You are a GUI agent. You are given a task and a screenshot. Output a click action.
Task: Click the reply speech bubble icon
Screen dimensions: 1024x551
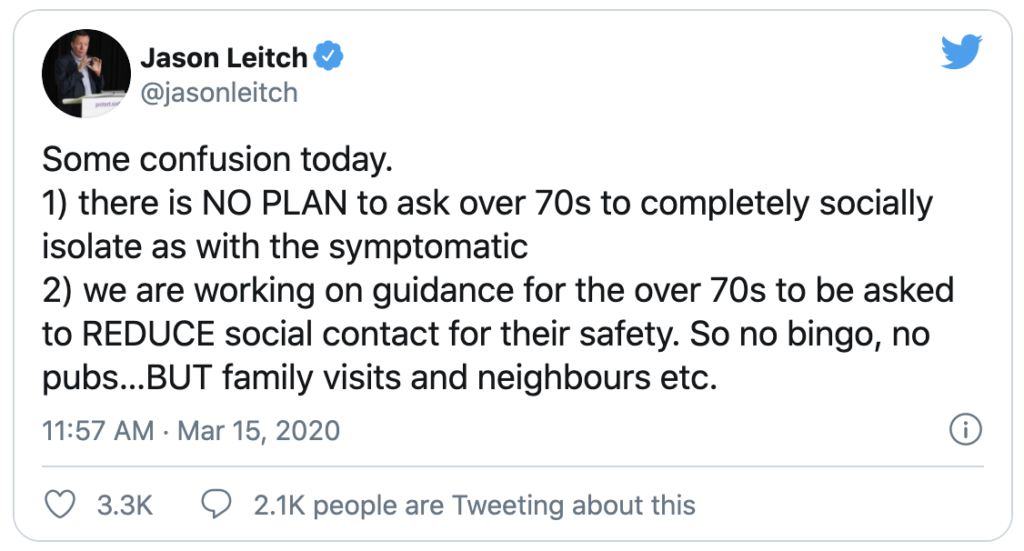(216, 505)
